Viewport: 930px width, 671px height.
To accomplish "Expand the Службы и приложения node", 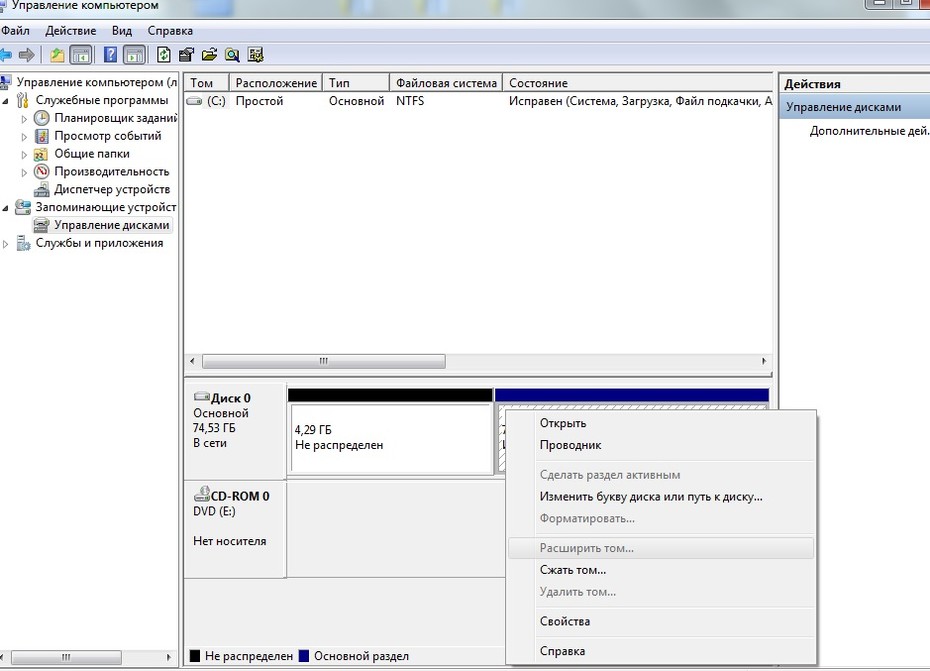I will (x=5, y=243).
